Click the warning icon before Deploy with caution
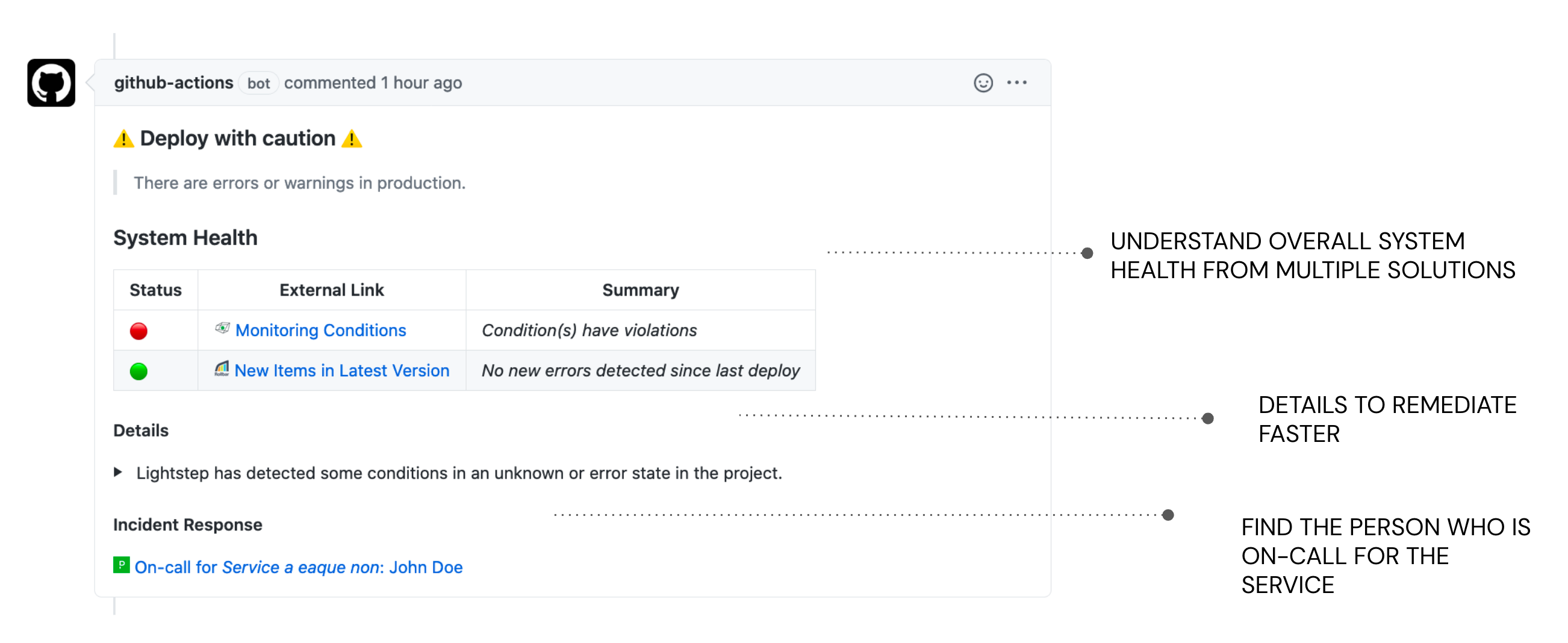Image resolution: width=1568 pixels, height=643 pixels. (123, 138)
